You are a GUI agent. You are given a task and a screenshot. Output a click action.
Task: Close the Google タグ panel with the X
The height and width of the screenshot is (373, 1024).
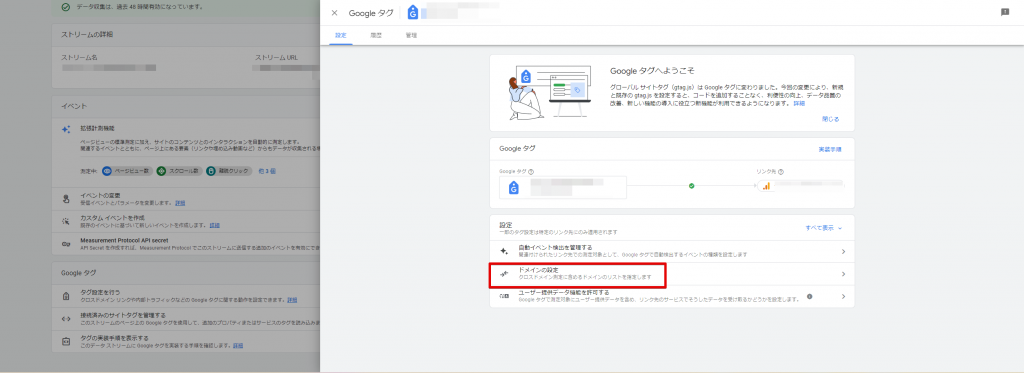pyautogui.click(x=334, y=13)
